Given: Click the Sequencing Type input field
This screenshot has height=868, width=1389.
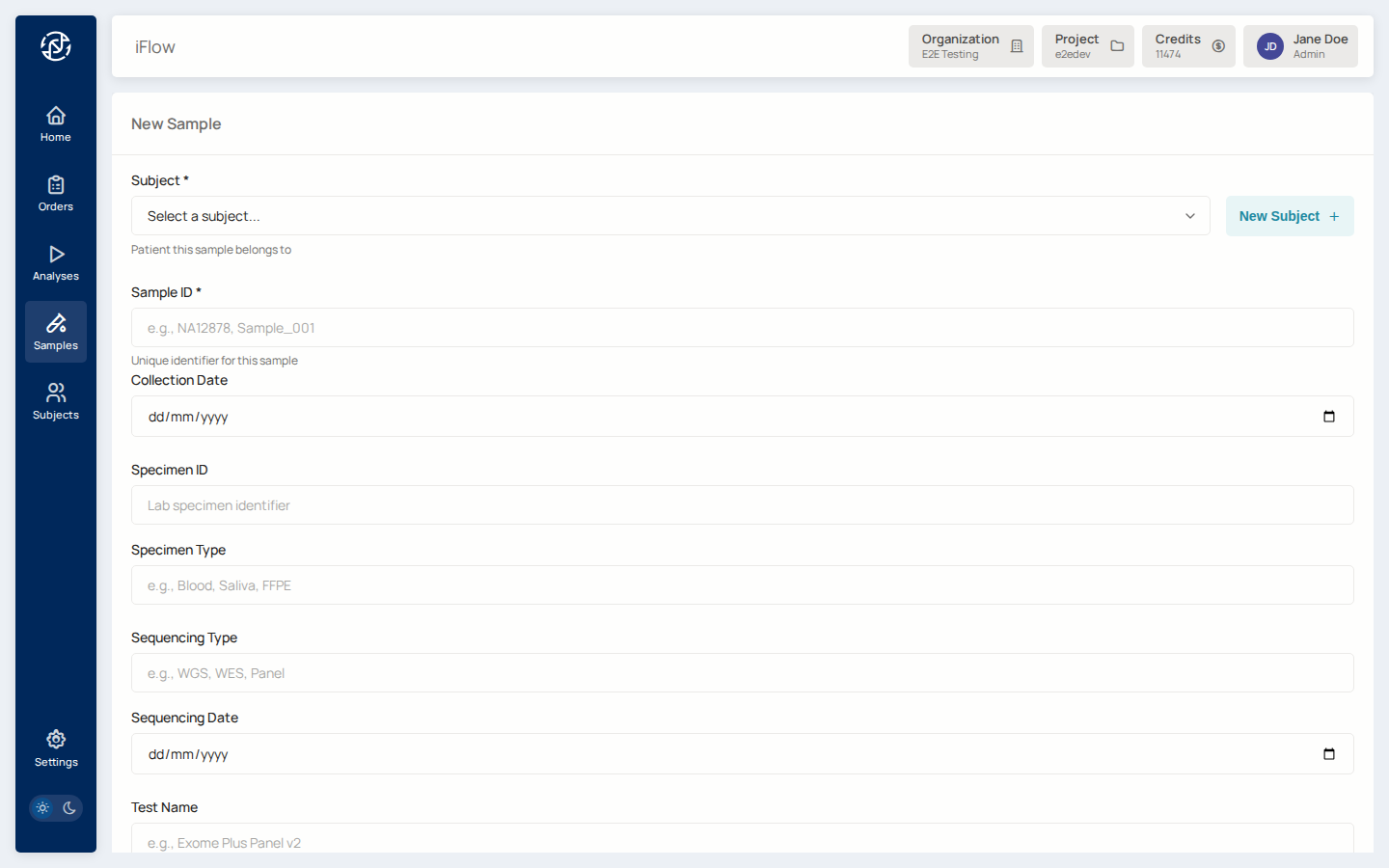Looking at the screenshot, I should pyautogui.click(x=742, y=673).
